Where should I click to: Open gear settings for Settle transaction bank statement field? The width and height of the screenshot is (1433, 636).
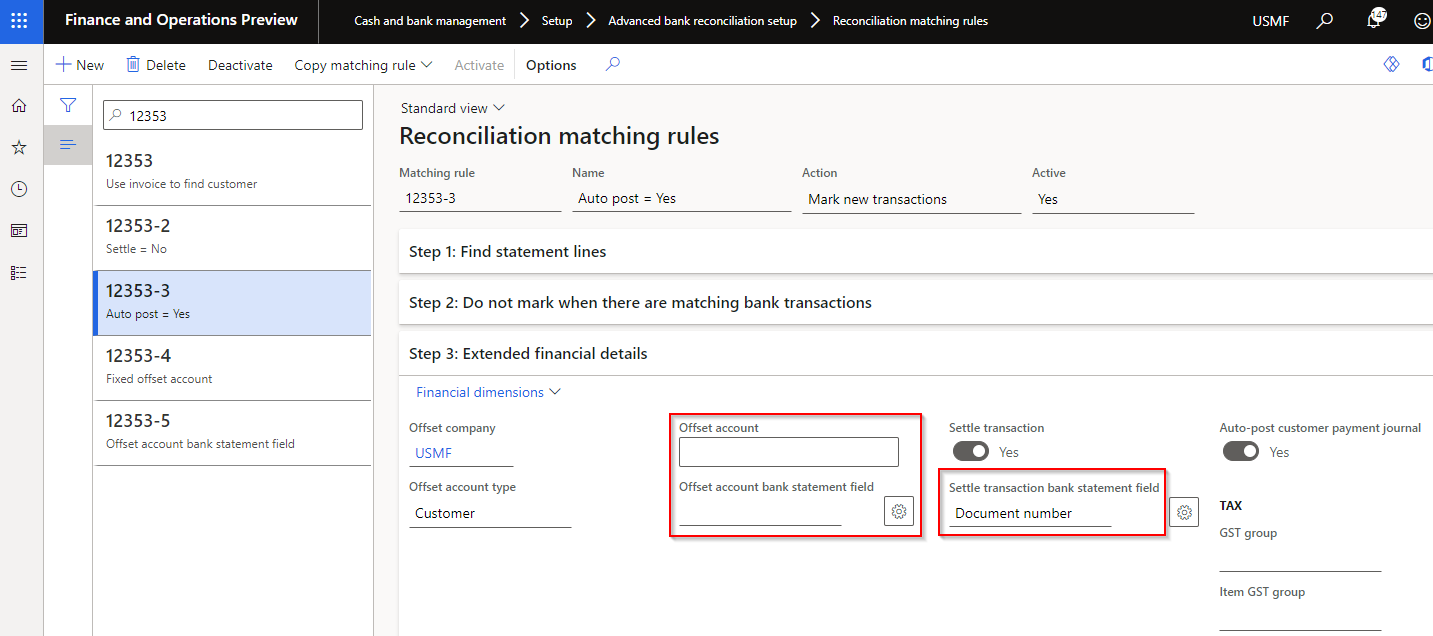click(1184, 511)
